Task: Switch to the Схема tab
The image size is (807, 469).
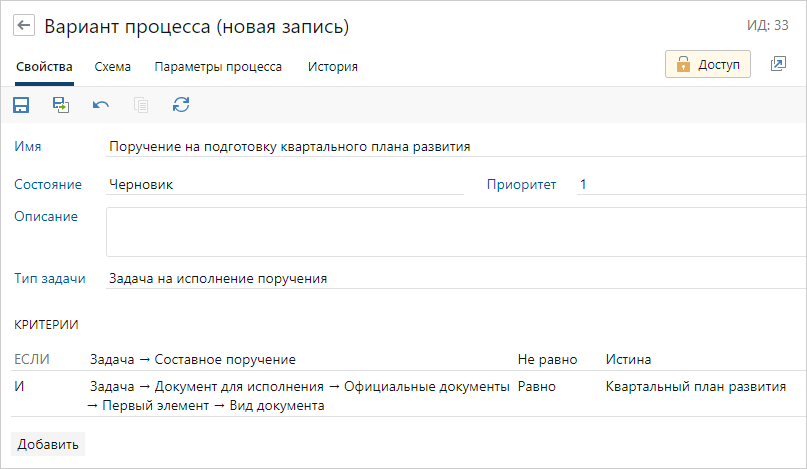Action: [x=113, y=67]
